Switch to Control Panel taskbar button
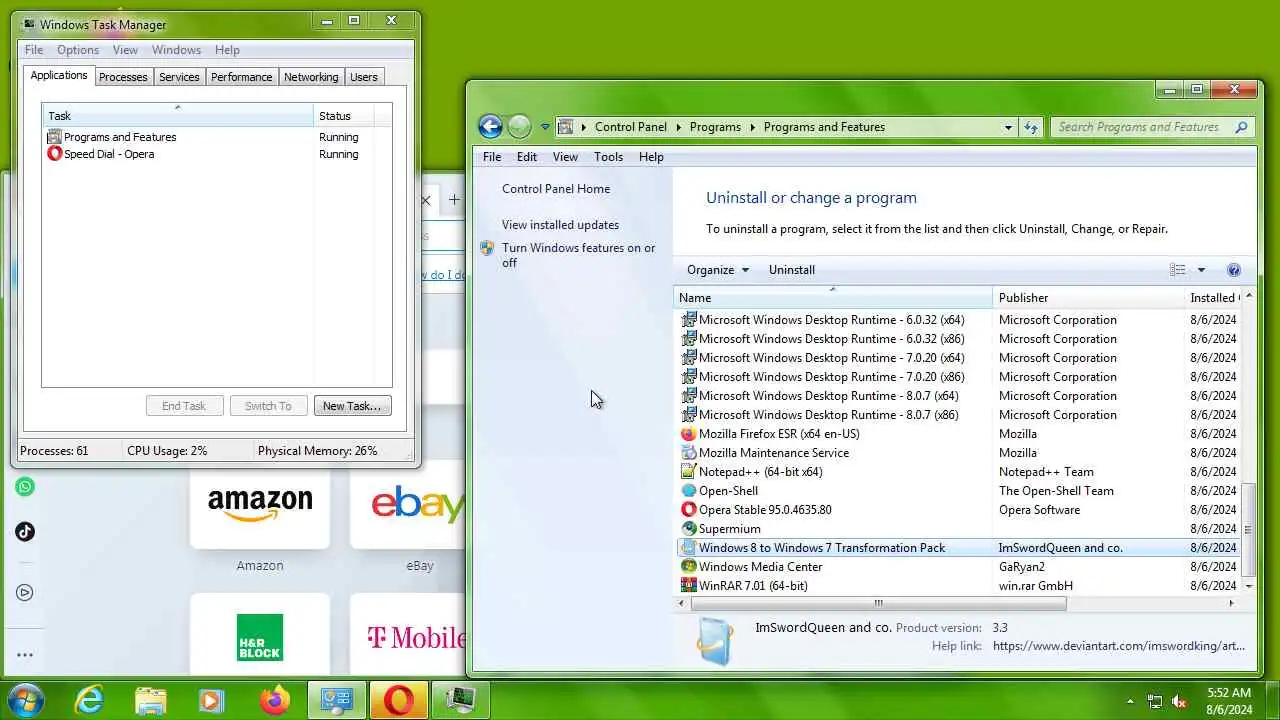The width and height of the screenshot is (1280, 720). pyautogui.click(x=336, y=701)
